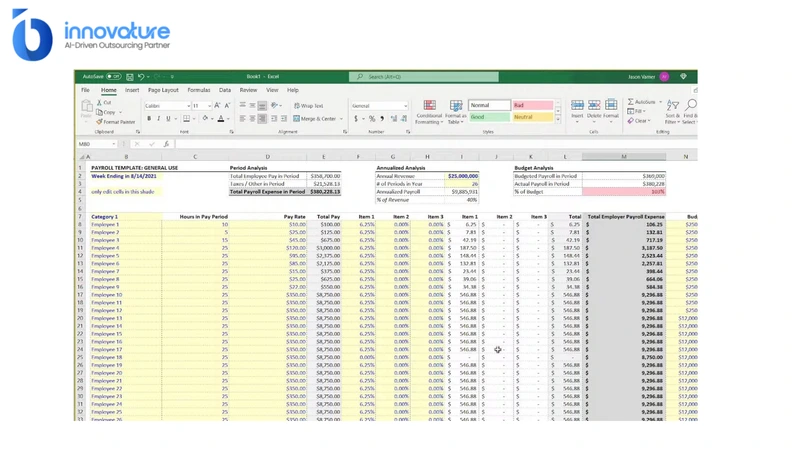Toggle Underline formatting
This screenshot has height=450, width=800.
coord(168,119)
